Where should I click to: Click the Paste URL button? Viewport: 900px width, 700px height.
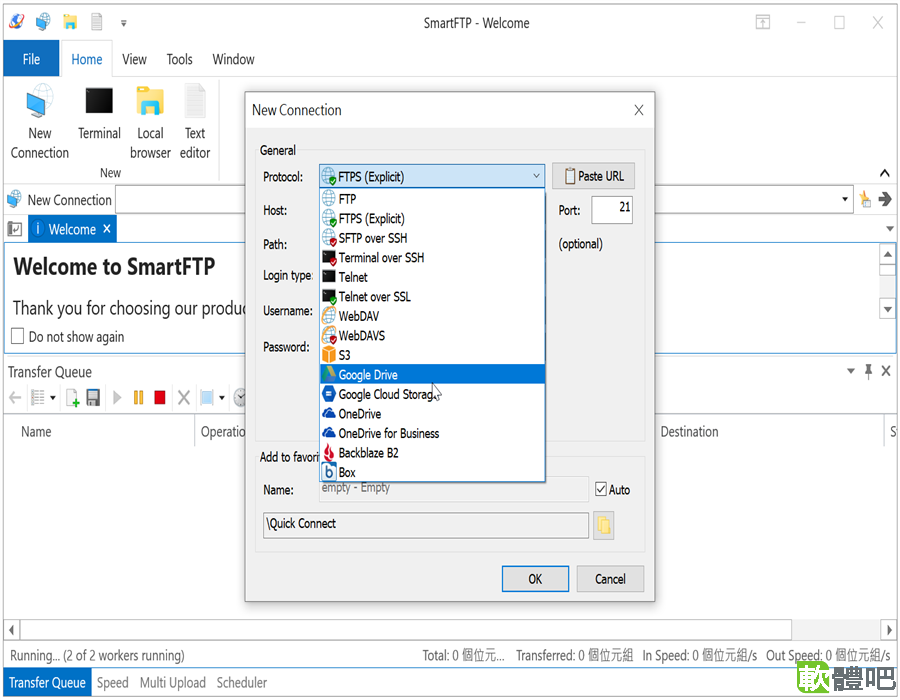pyautogui.click(x=593, y=176)
